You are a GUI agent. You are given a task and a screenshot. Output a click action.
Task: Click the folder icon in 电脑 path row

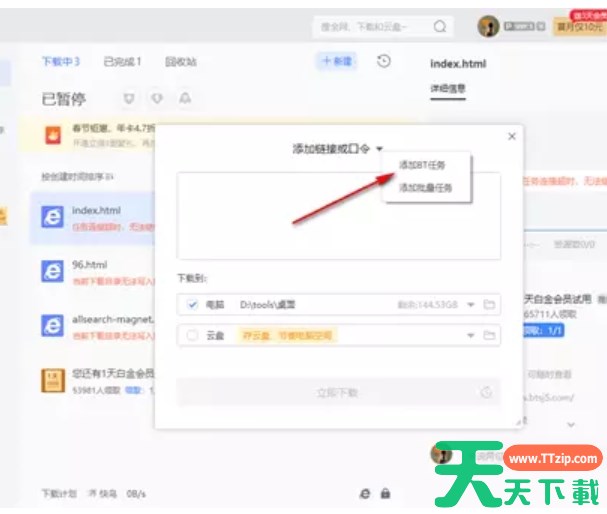[490, 304]
